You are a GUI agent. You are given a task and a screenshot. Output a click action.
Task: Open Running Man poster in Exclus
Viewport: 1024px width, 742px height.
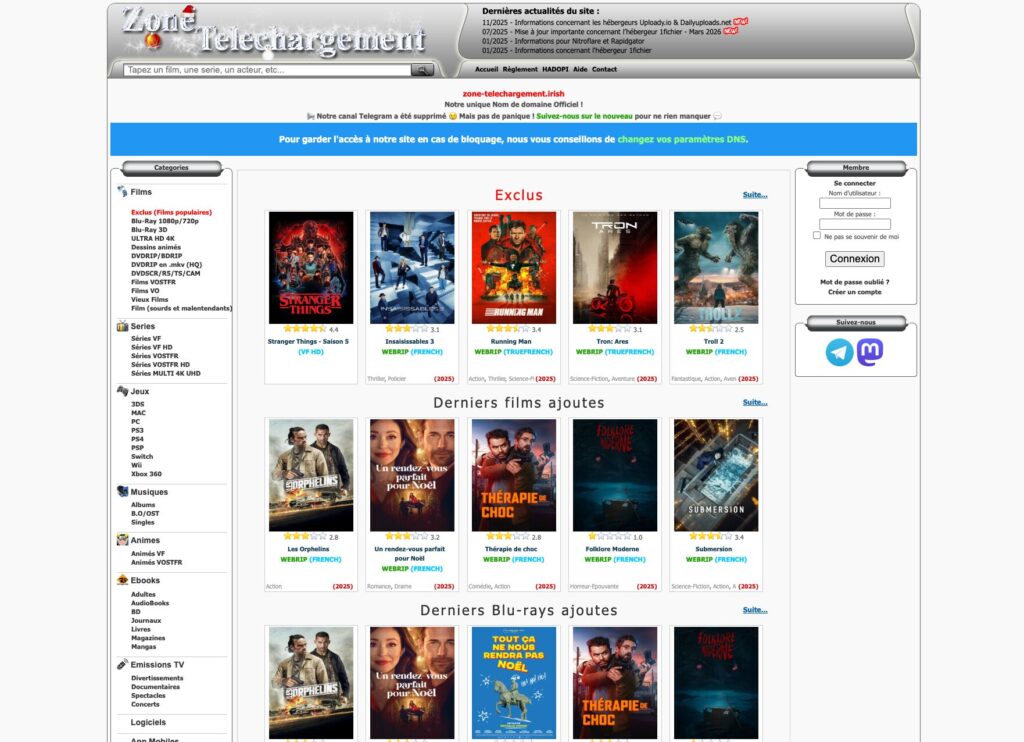514,268
